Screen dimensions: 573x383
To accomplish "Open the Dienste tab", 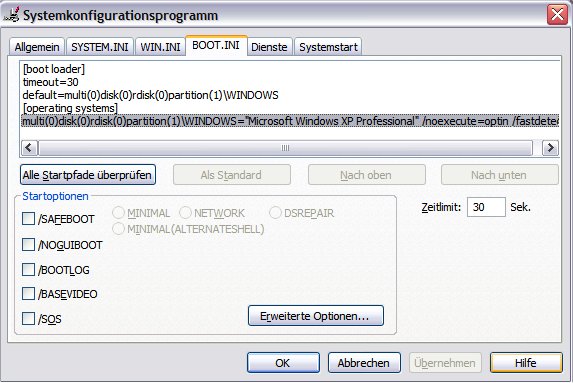I will pyautogui.click(x=269, y=47).
